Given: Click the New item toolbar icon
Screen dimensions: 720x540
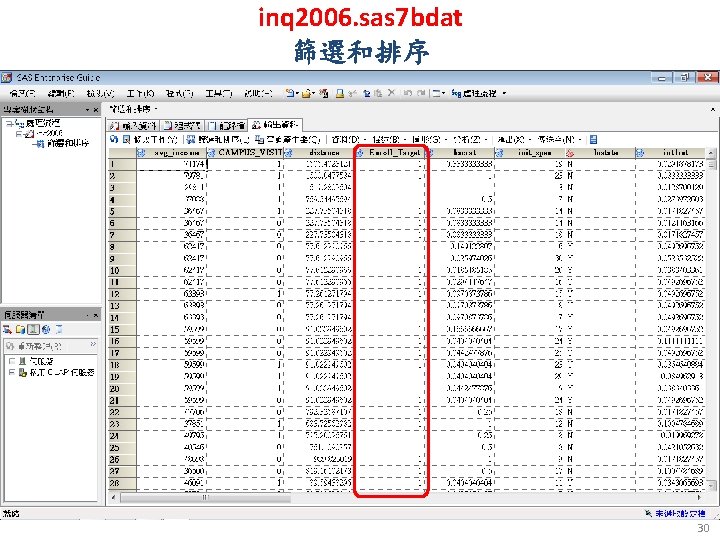Looking at the screenshot, I should 290,93.
